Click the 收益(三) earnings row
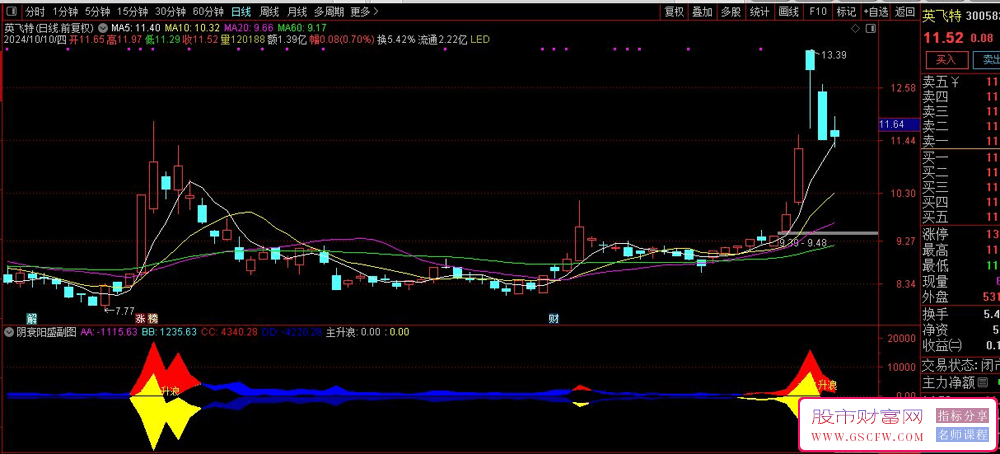 pos(961,346)
